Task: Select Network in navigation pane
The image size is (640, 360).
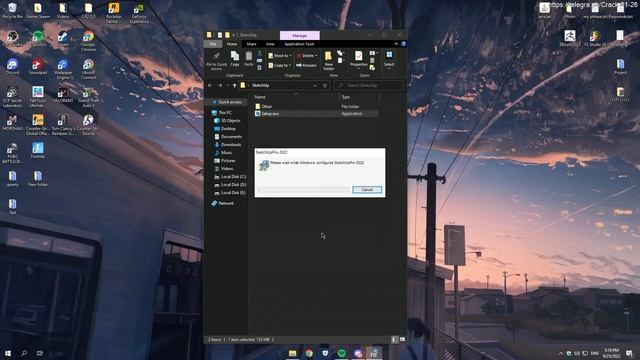Action: pos(223,203)
